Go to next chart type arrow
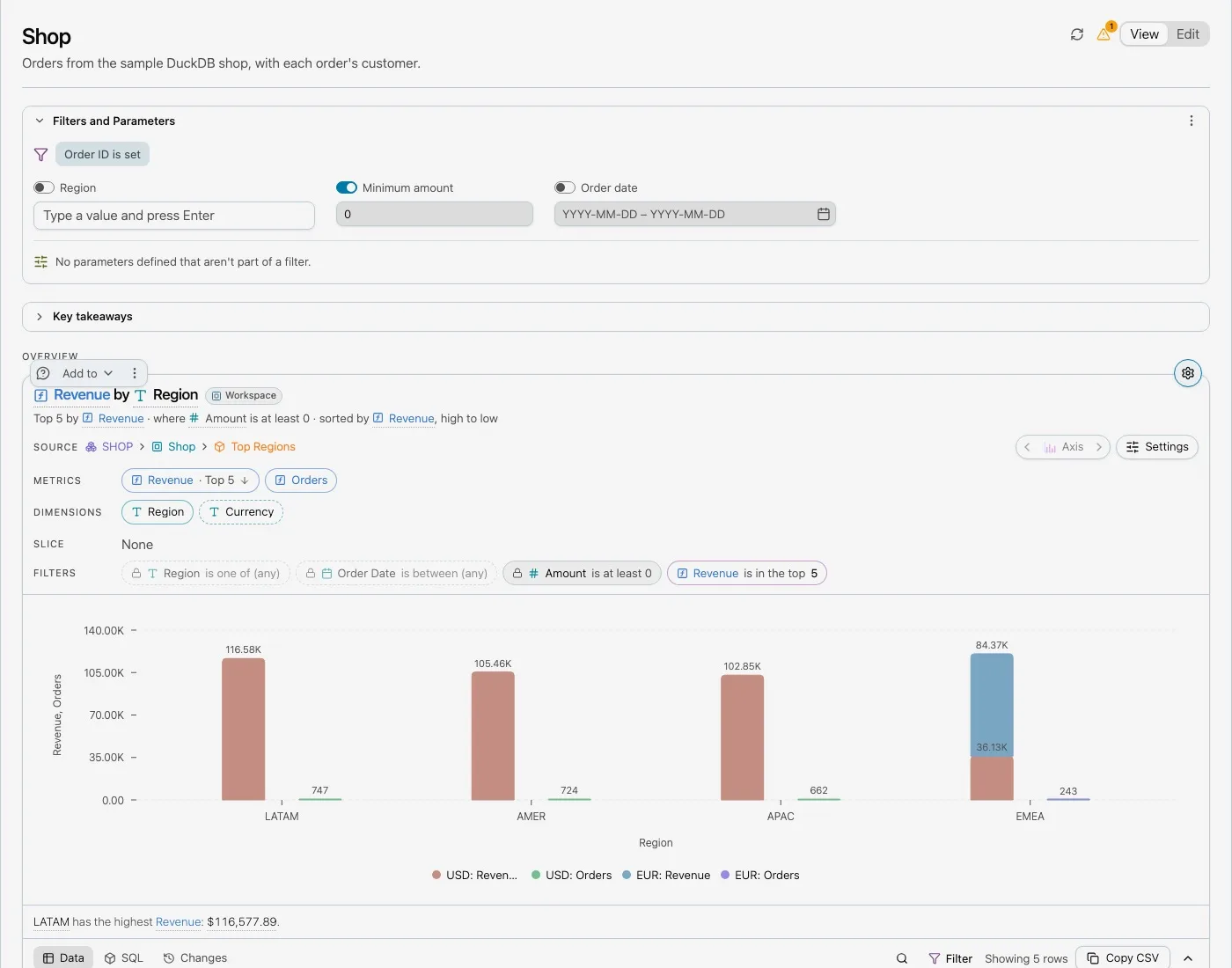This screenshot has width=1232, height=968. click(1098, 447)
